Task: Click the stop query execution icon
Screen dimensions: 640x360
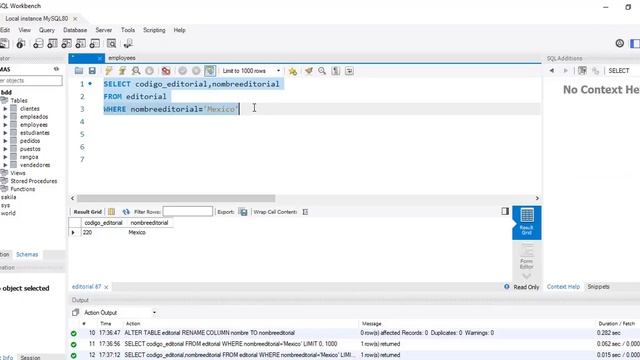Action: pos(149,71)
